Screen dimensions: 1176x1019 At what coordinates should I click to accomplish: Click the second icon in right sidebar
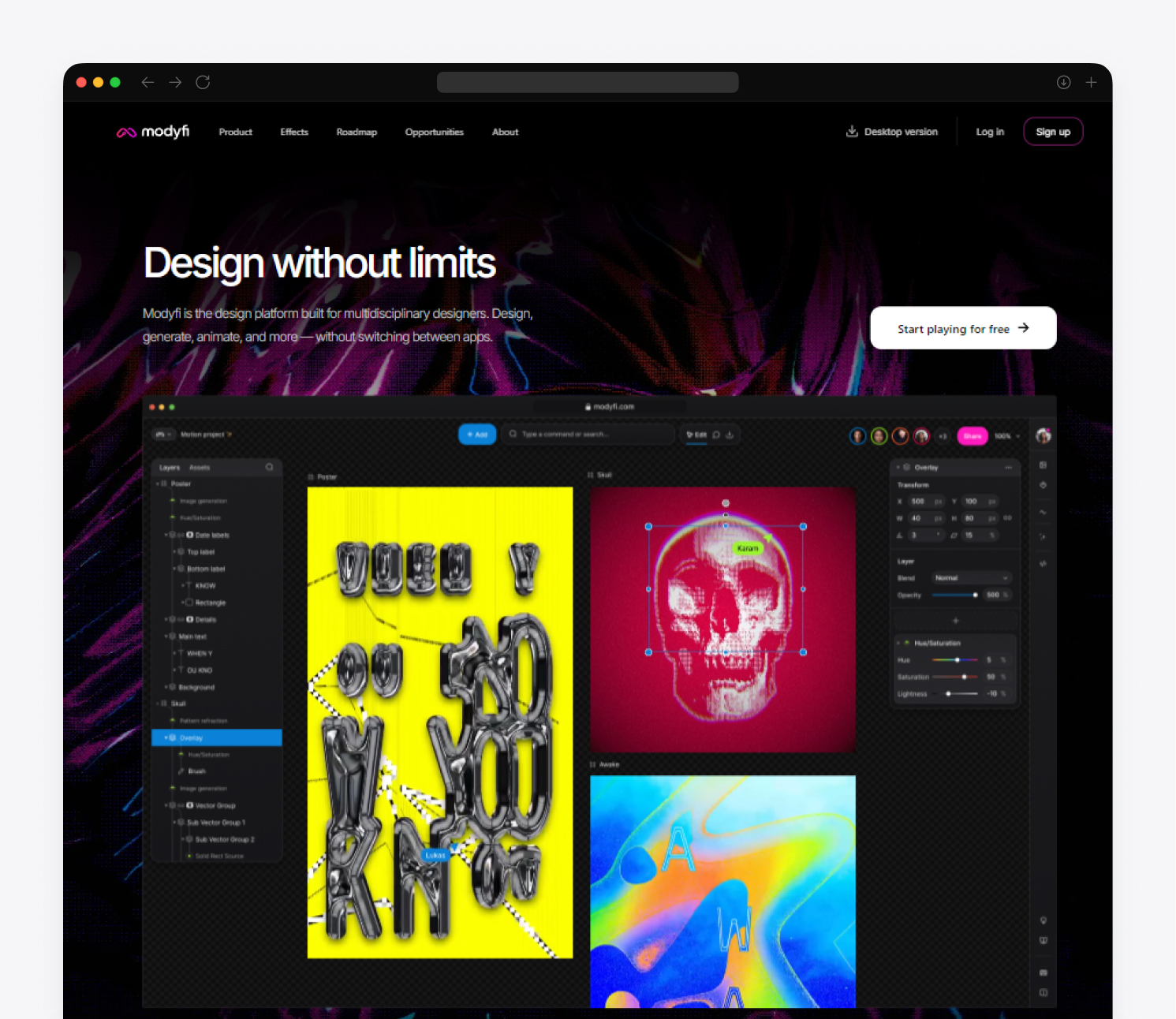[1043, 485]
